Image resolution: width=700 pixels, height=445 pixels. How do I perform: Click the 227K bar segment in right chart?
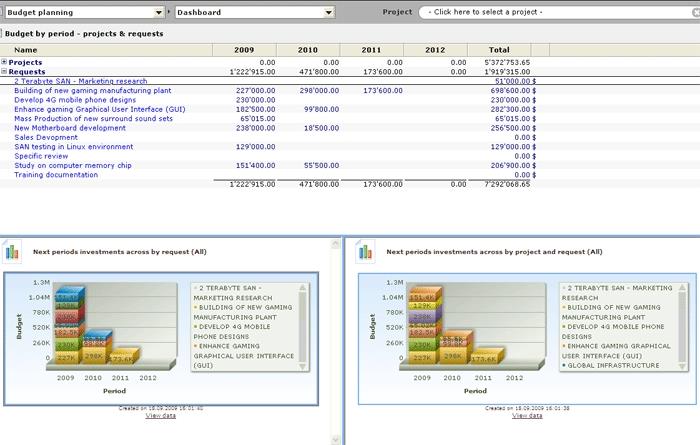coord(423,358)
